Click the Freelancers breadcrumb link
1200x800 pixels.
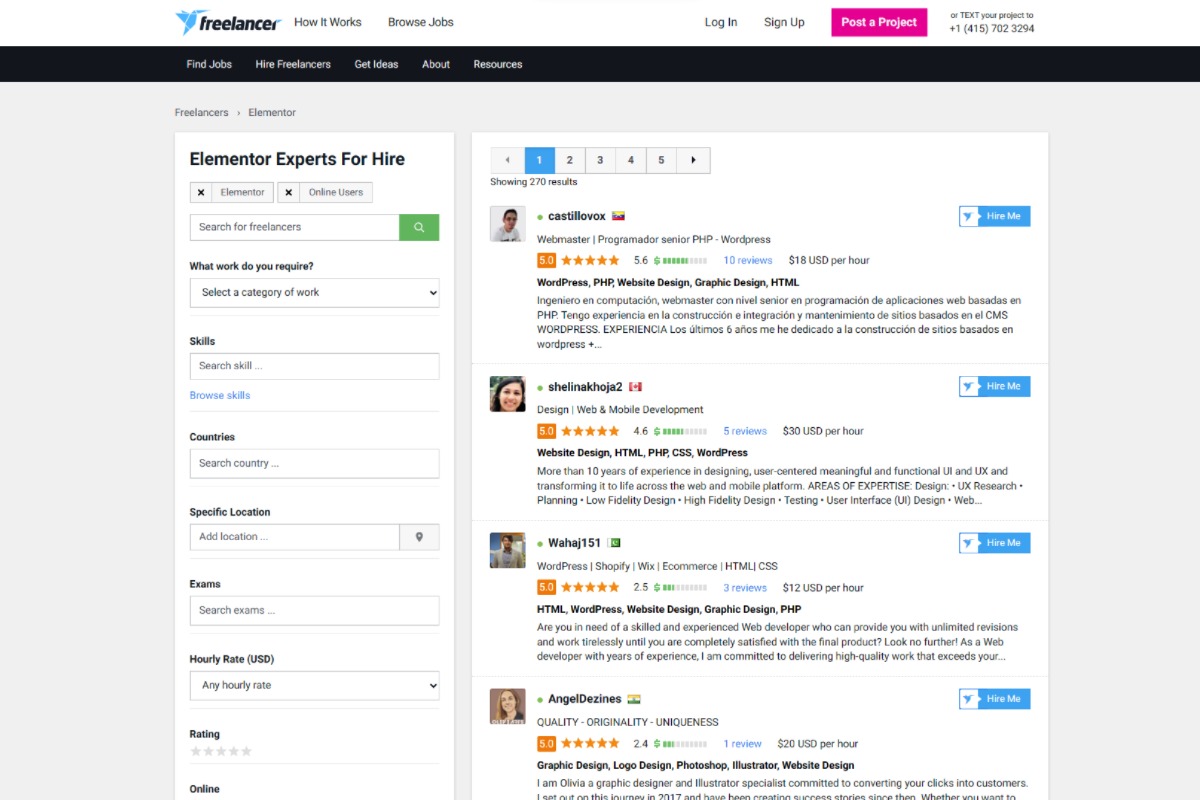[x=201, y=112]
